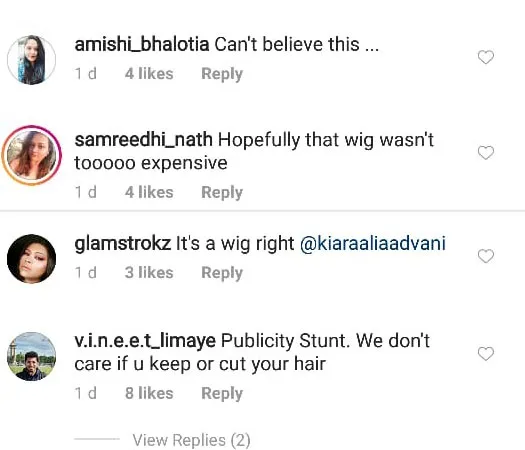The image size is (525, 450).
Task: Reply to amishi_bhalotia's comment
Action: pos(222,74)
